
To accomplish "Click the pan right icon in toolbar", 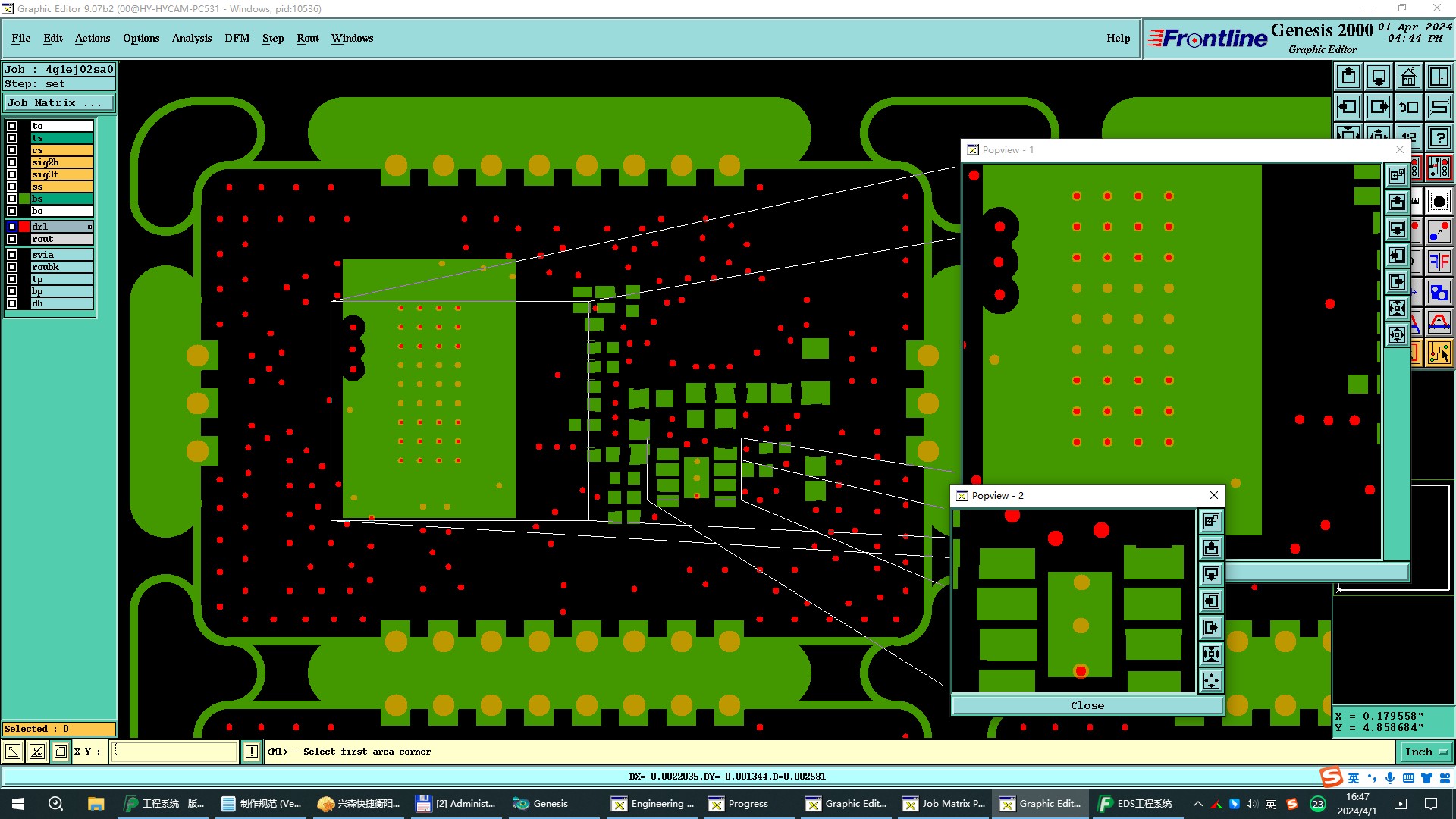I will (1379, 107).
